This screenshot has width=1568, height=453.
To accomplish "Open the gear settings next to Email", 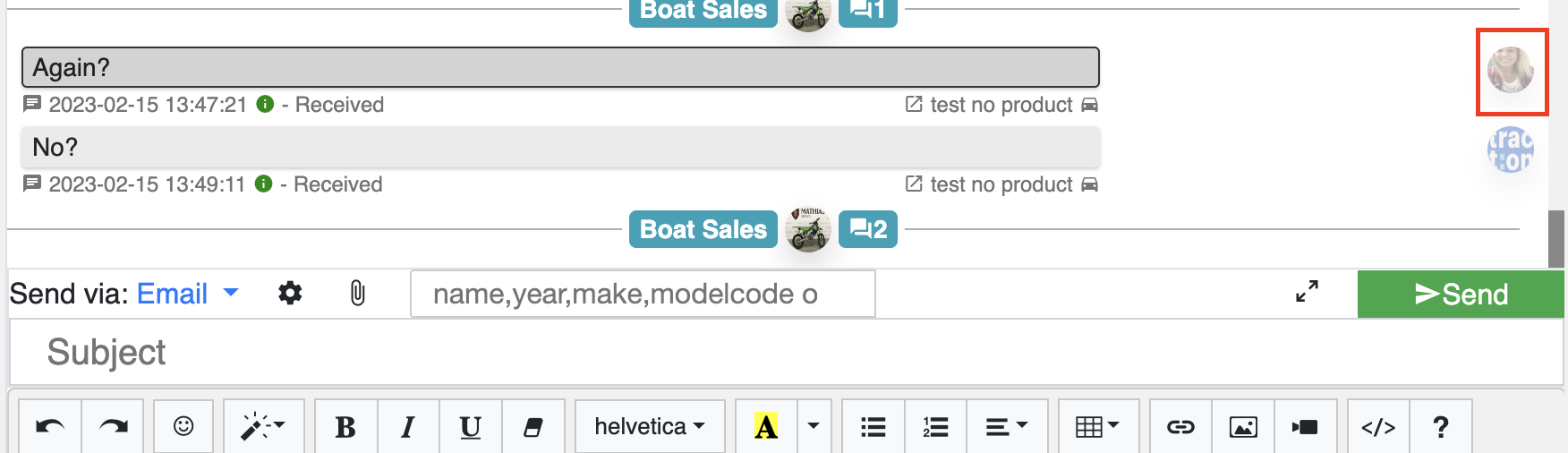I will 290,293.
